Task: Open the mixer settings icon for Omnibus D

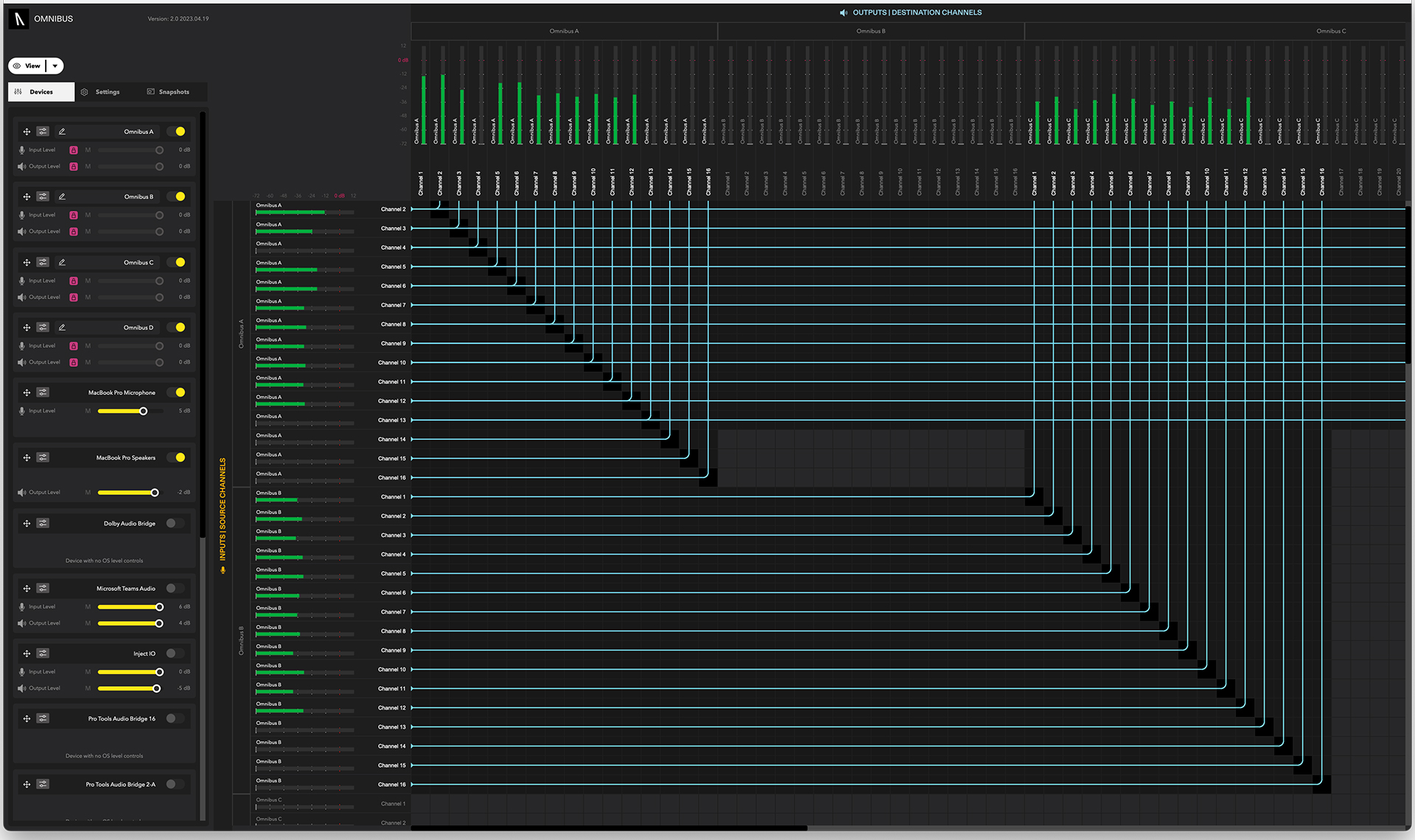Action: 43,327
